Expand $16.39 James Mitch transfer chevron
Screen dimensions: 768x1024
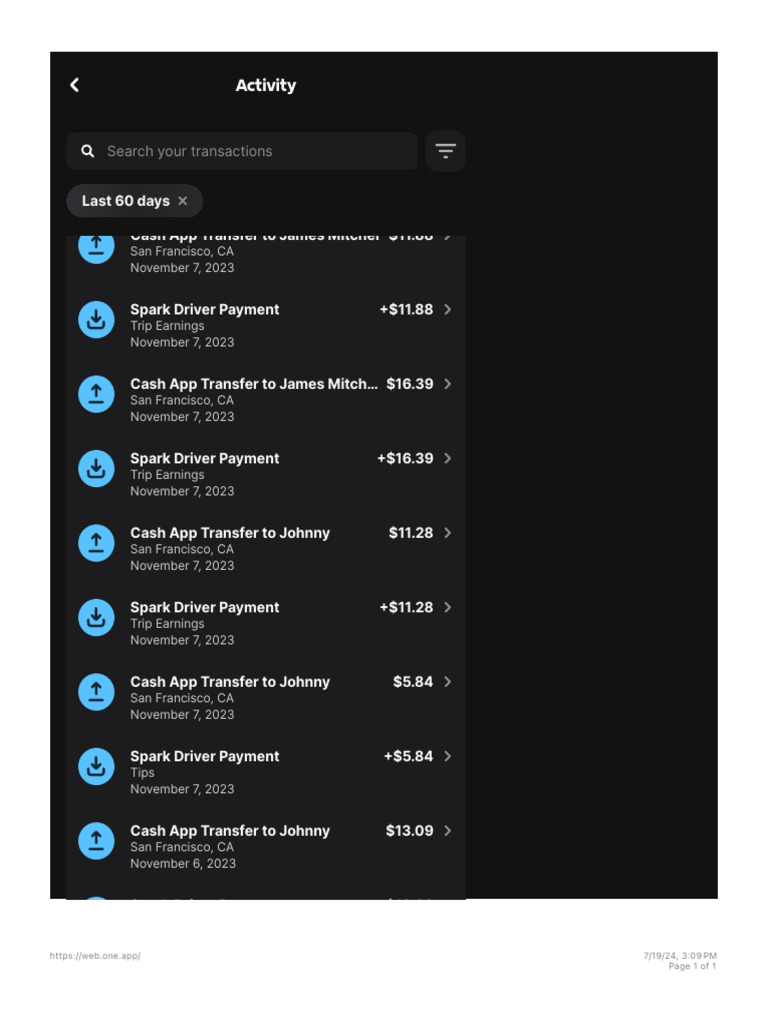point(448,384)
